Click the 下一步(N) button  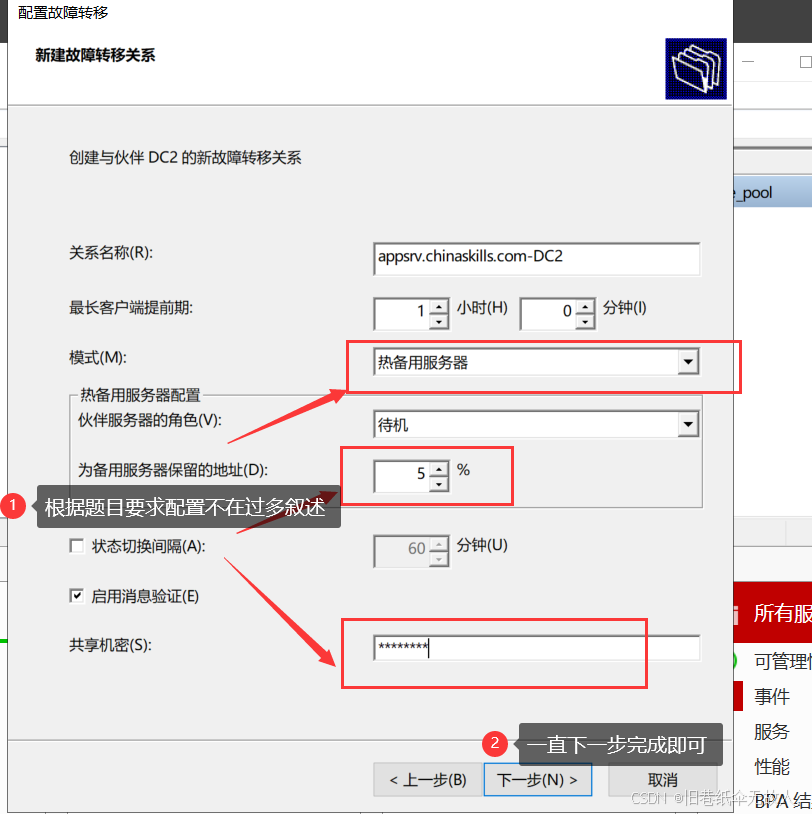538,780
